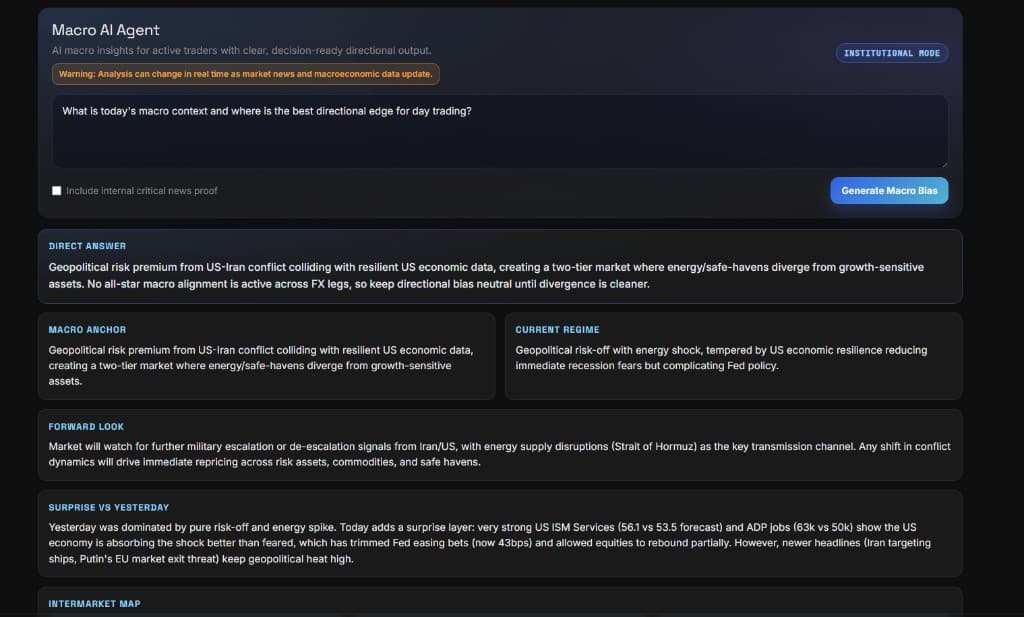Open the Intermarket Map section heading
Image resolution: width=1024 pixels, height=617 pixels.
(95, 603)
